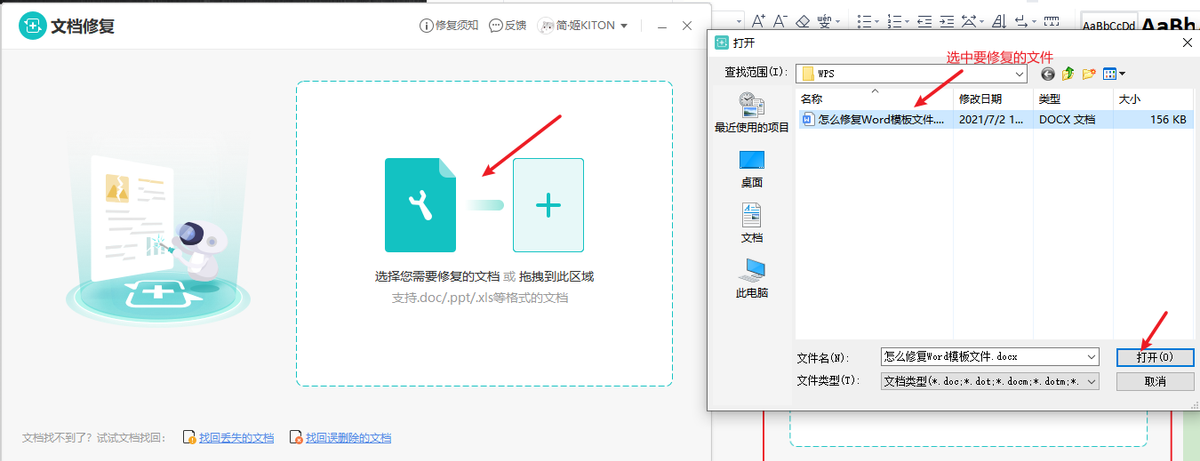Expand the 文件名 dropdown arrow

pyautogui.click(x=1091, y=356)
